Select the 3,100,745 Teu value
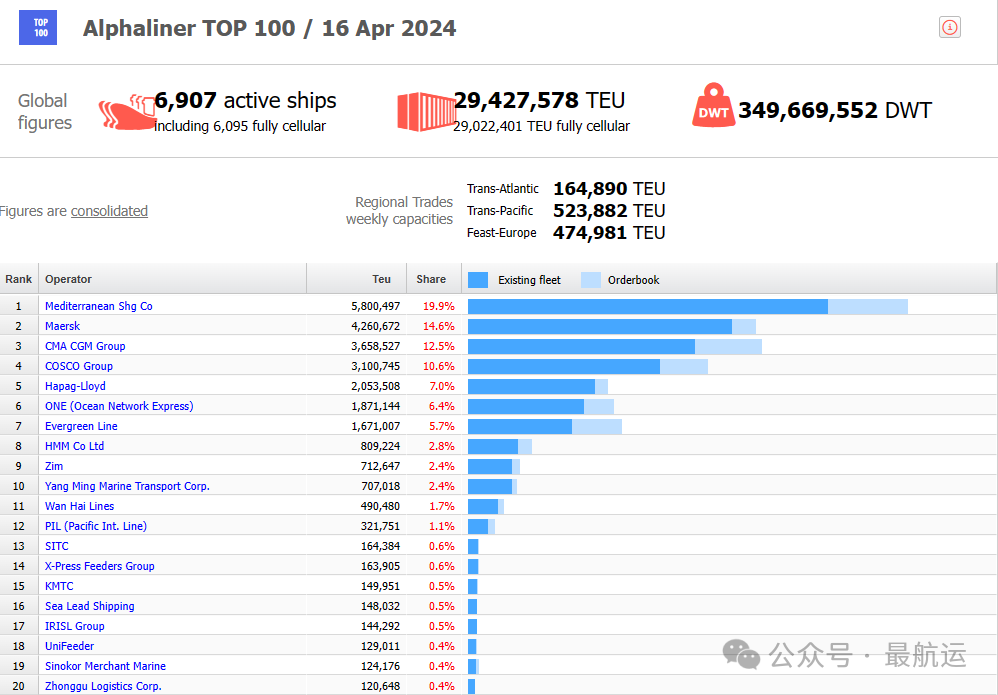Viewport: 998px width, 695px height. tap(376, 366)
